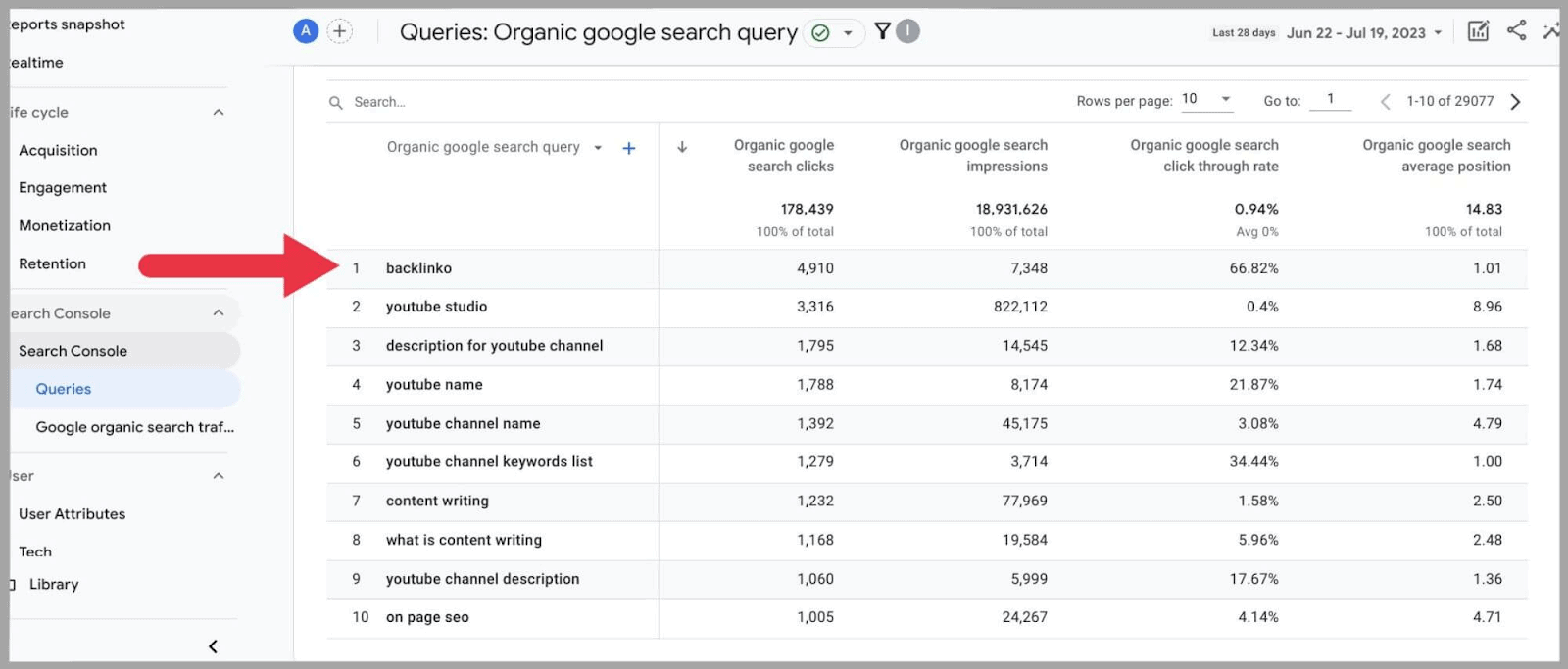Click the report title 'Queries: Organic google search query'

[x=598, y=32]
